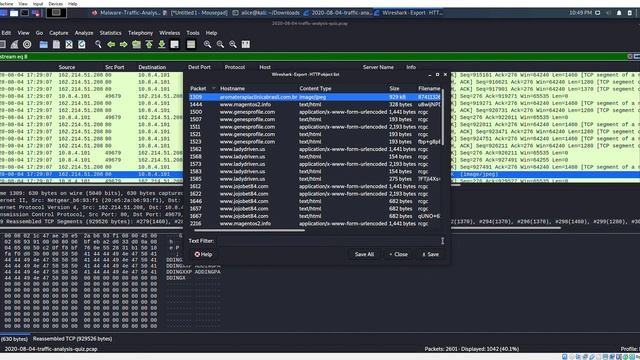
Task: Switch to Malware-Traffic-Analys taskbar window
Action: tap(126, 13)
